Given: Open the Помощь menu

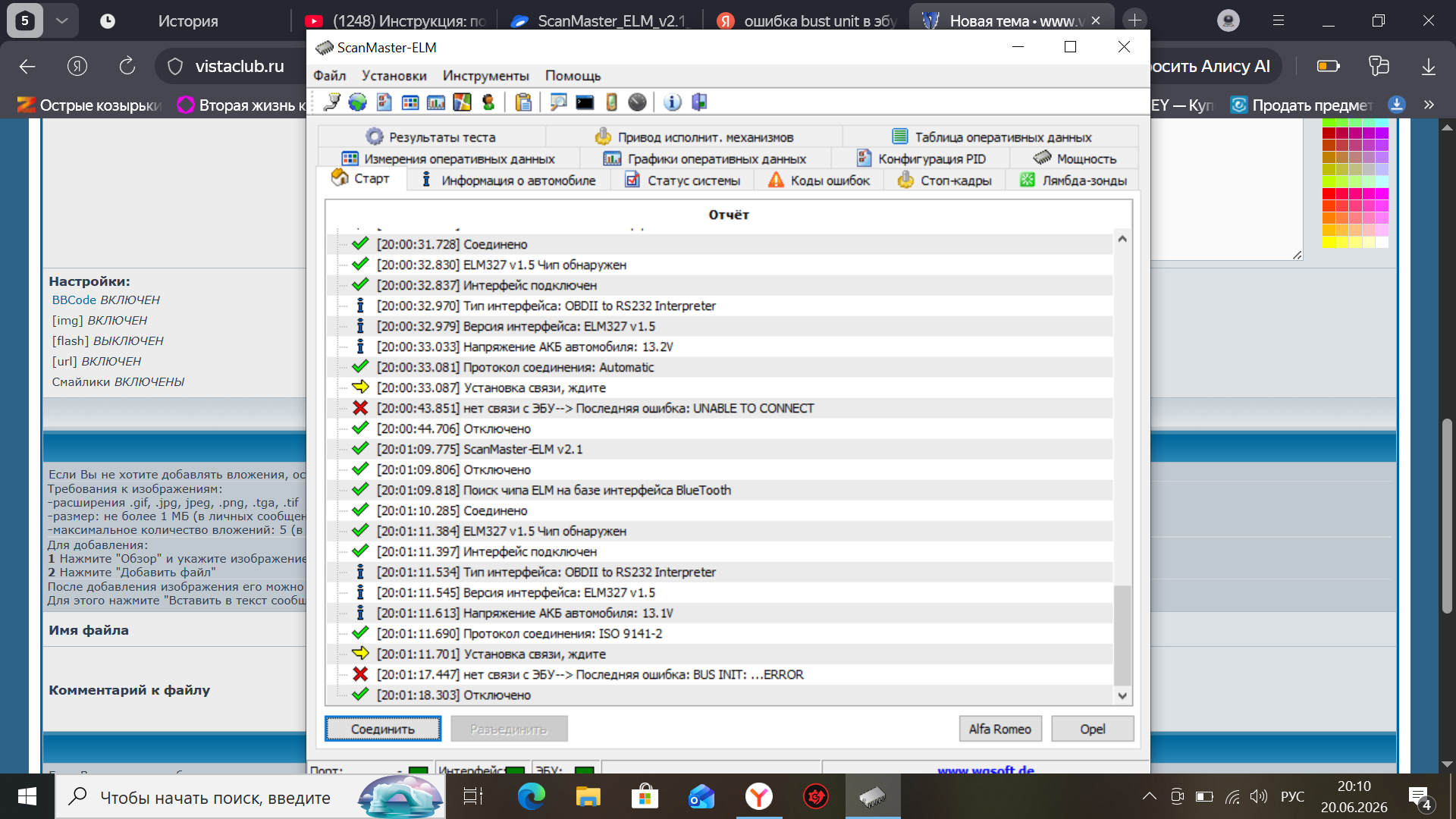Looking at the screenshot, I should pyautogui.click(x=573, y=76).
